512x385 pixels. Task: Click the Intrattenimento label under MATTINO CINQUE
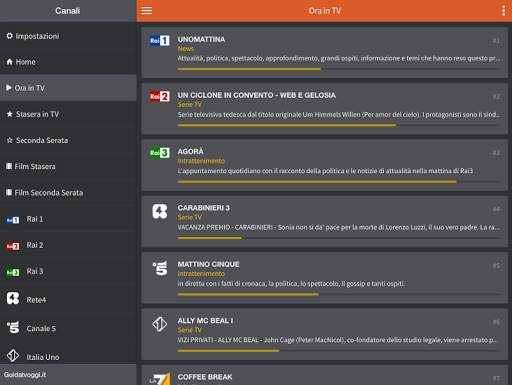(201, 274)
